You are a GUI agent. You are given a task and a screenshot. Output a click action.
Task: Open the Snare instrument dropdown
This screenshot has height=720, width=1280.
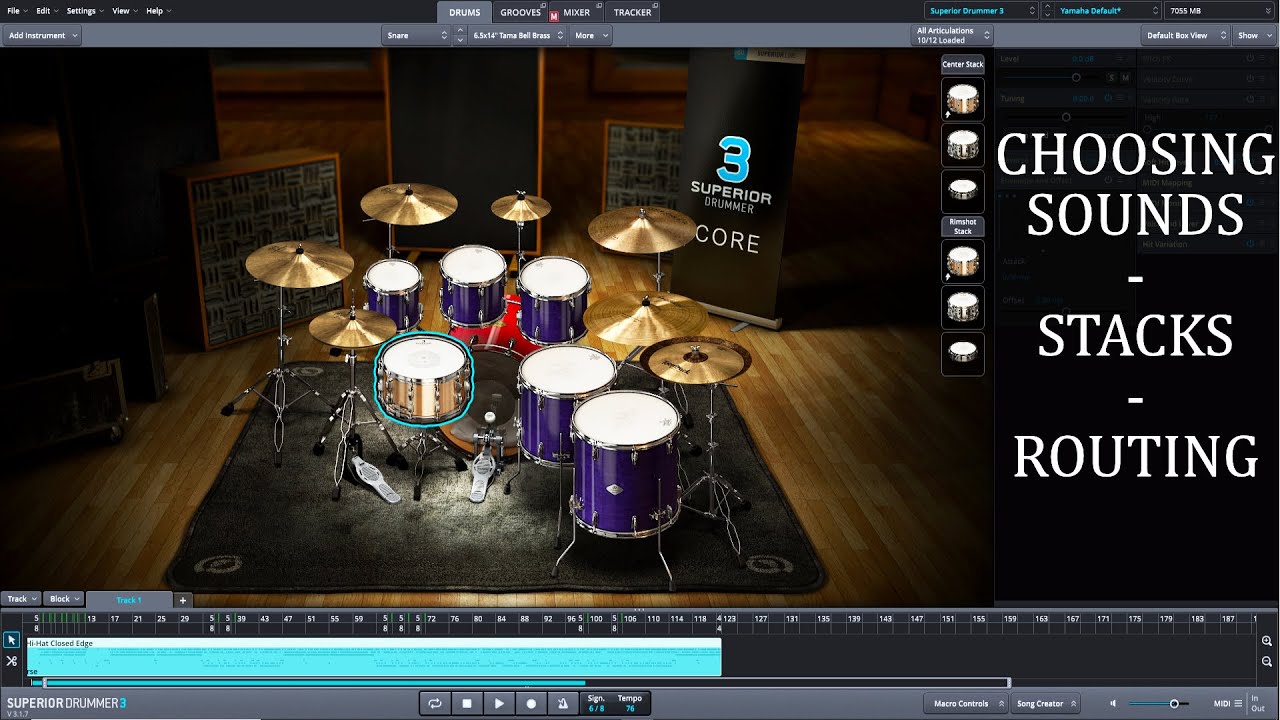coord(418,35)
